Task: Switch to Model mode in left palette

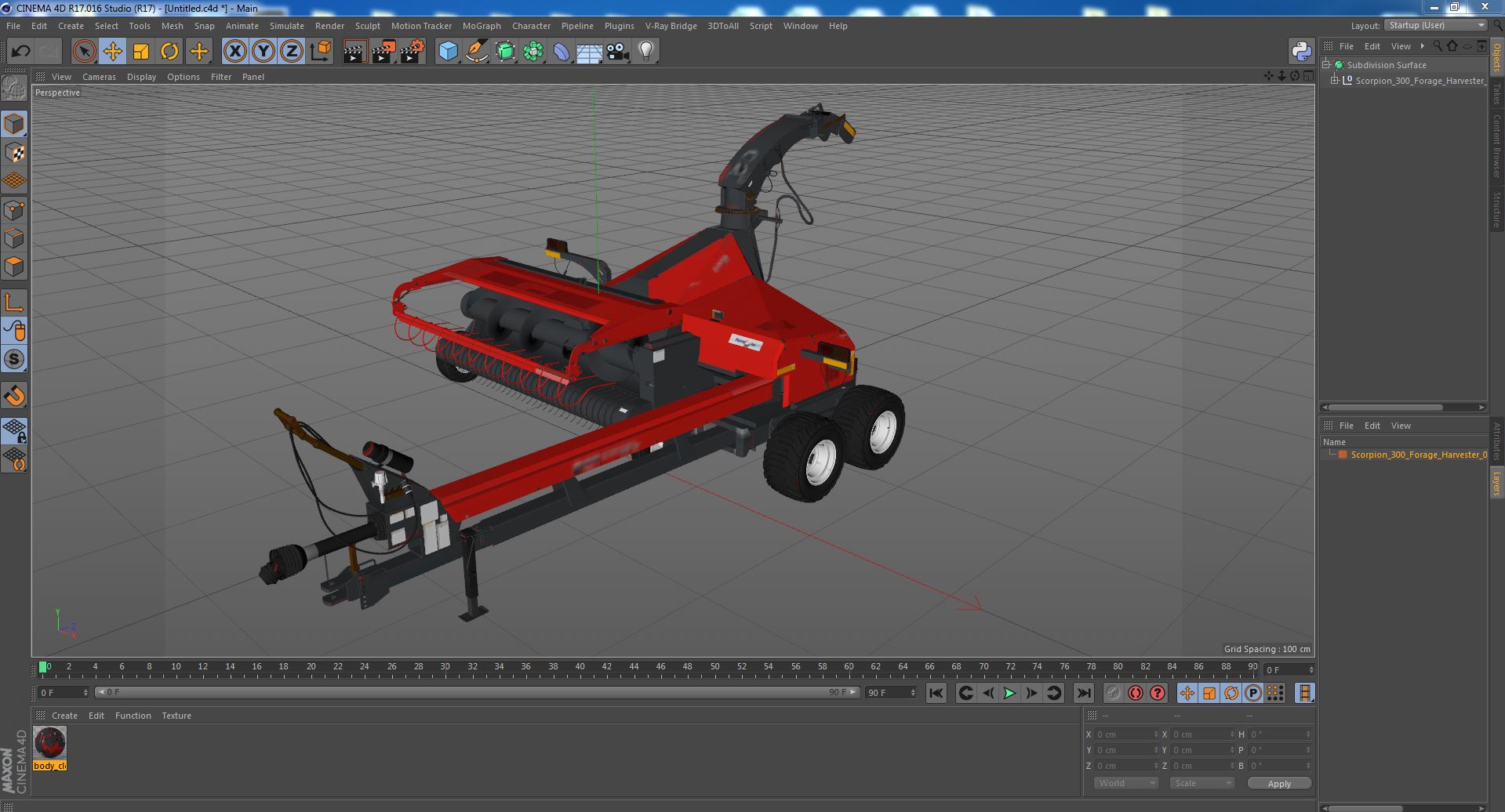Action: 14,124
